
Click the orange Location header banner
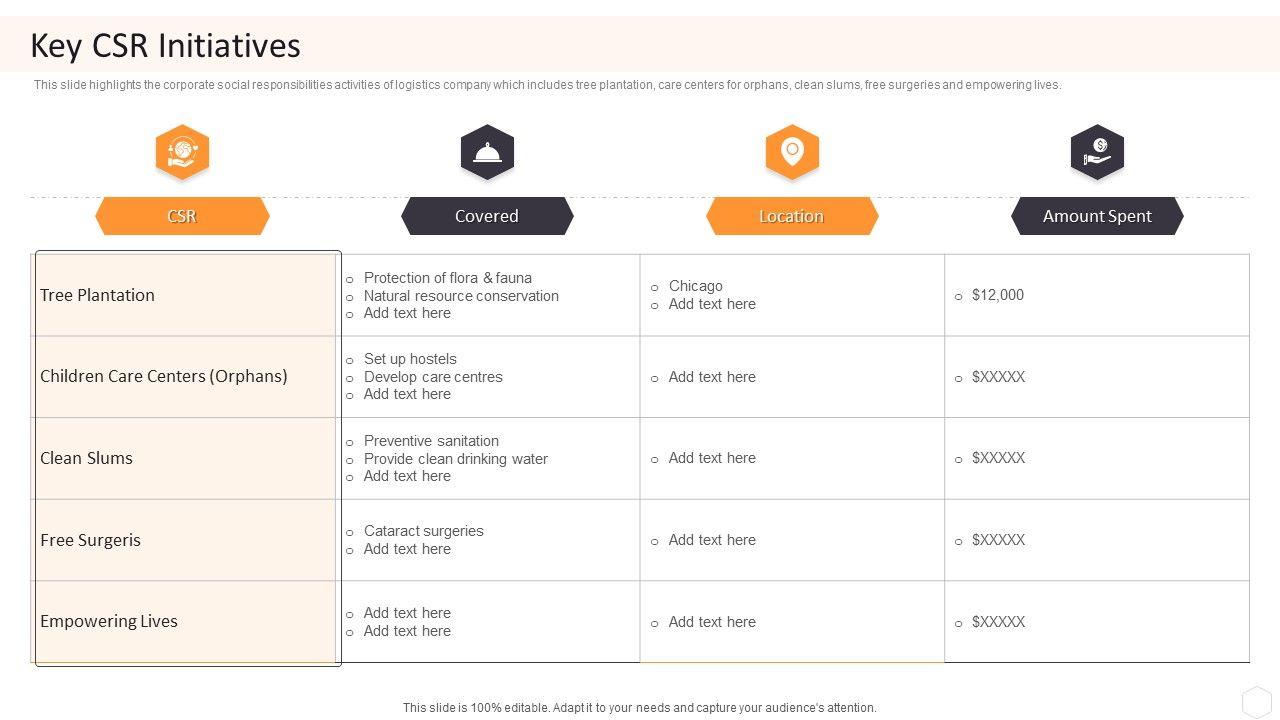coord(792,216)
